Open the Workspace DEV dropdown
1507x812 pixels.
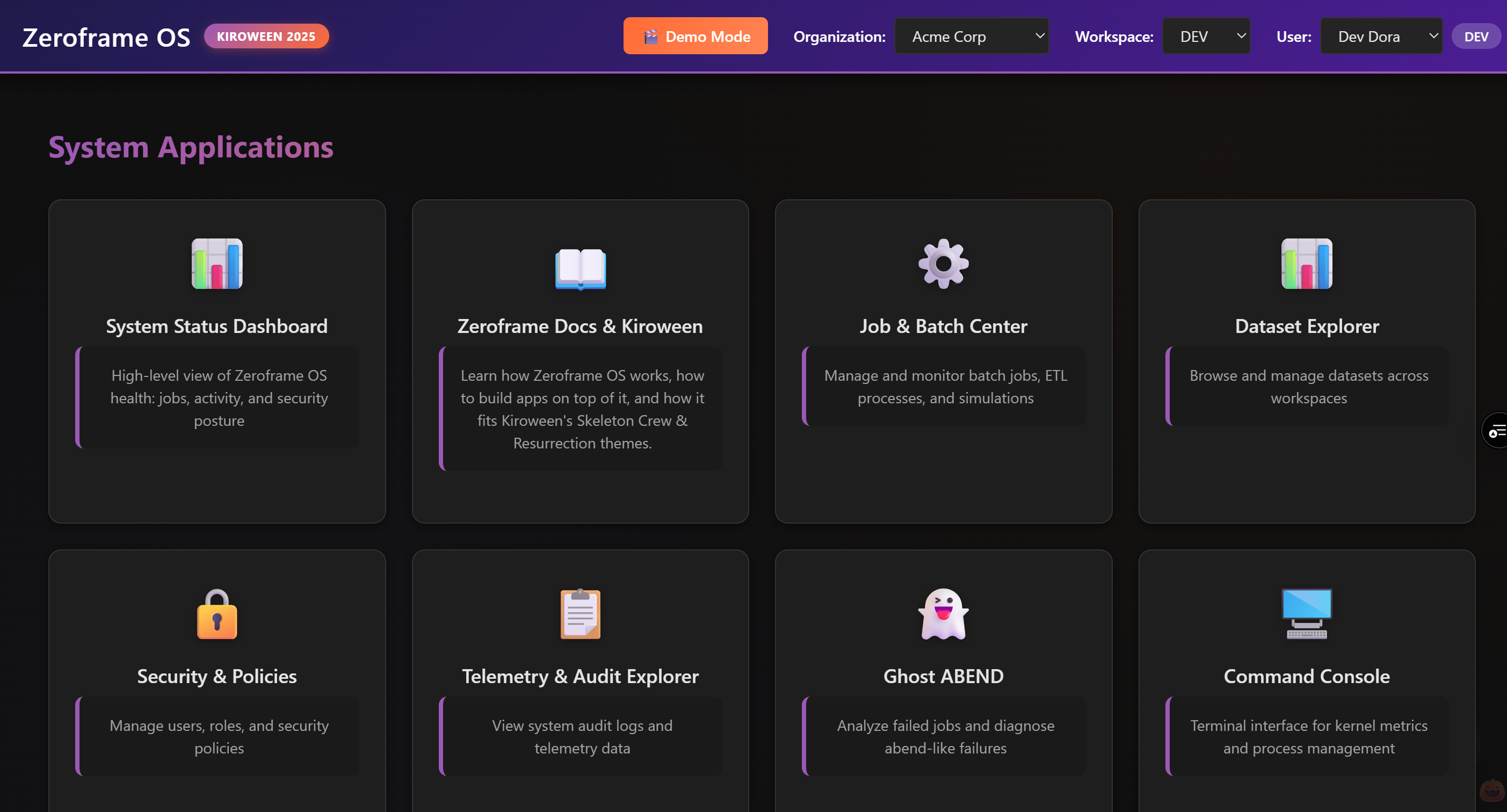[1206, 37]
